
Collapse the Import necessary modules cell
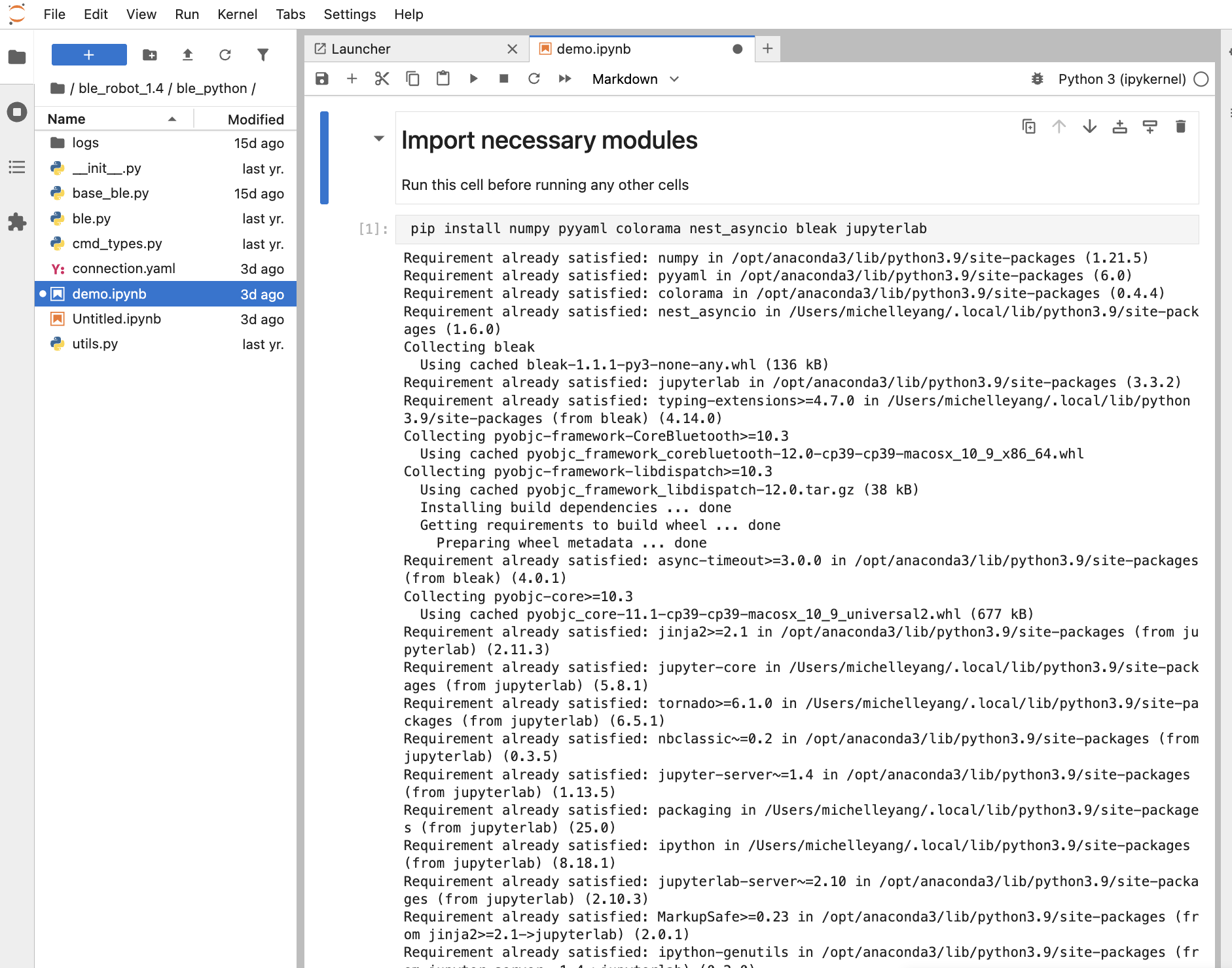(378, 139)
